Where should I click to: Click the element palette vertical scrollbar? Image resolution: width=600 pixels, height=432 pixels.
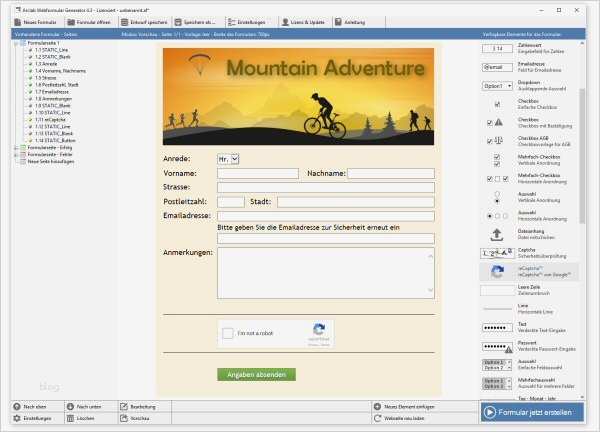[x=582, y=156]
